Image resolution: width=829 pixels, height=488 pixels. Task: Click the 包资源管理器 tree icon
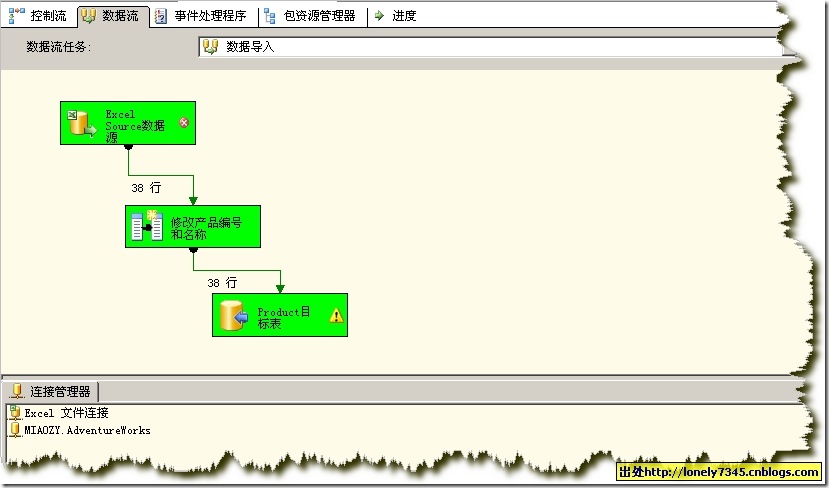click(270, 16)
